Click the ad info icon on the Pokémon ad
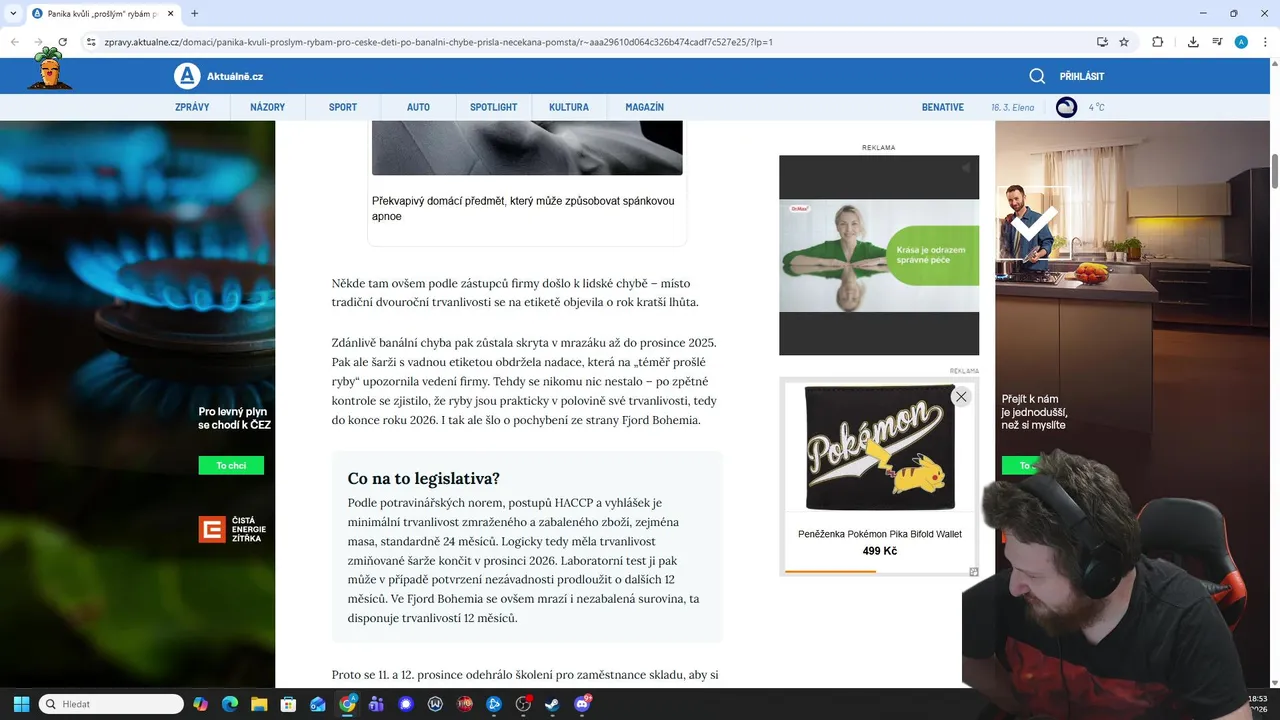 pyautogui.click(x=973, y=572)
